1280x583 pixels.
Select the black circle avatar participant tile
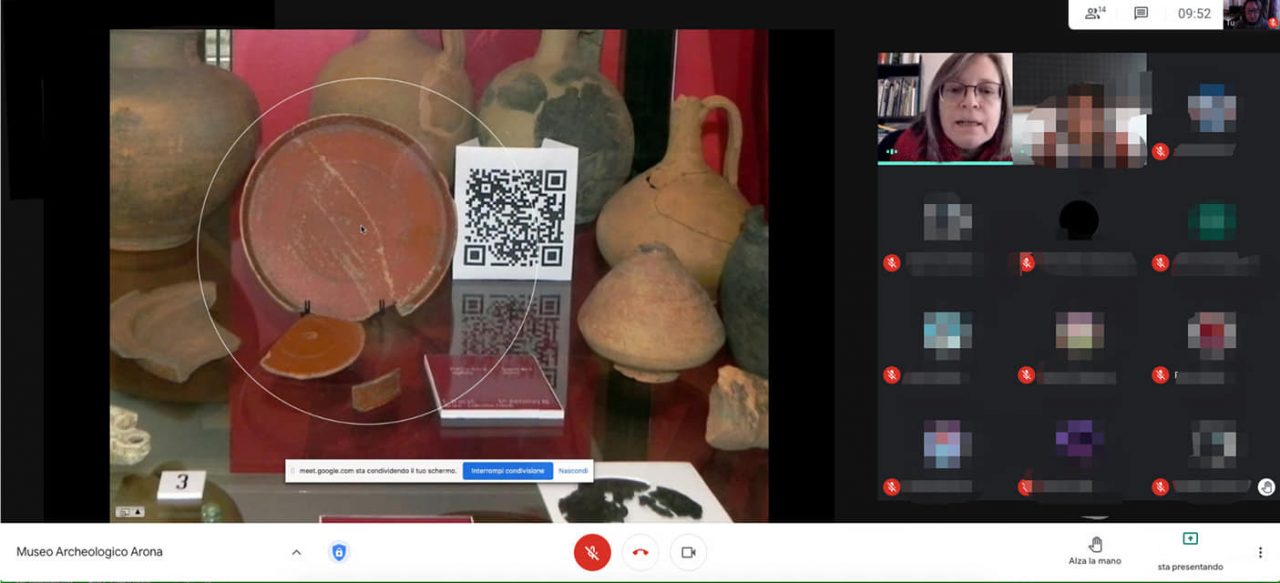(x=1079, y=220)
